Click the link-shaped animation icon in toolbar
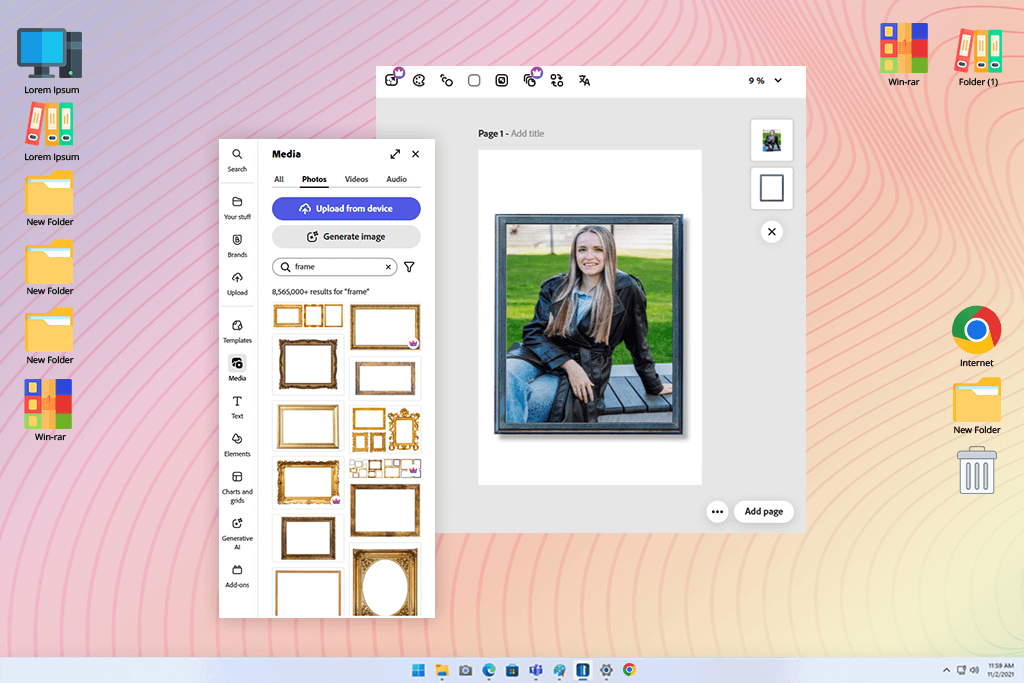Screen dimensions: 1024x683 (447, 80)
